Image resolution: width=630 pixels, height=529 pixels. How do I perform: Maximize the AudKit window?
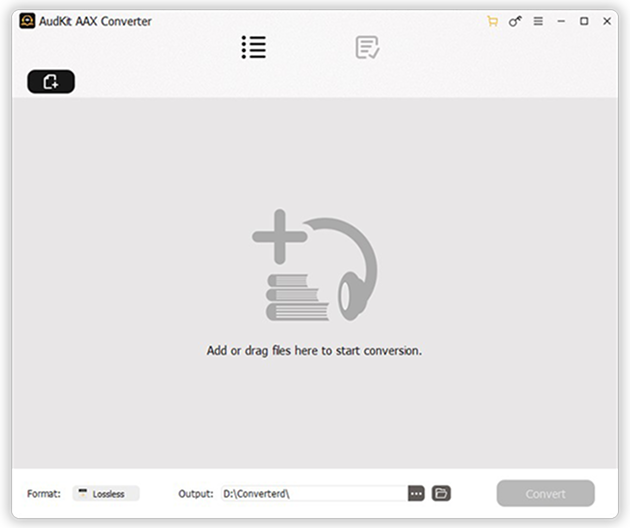coord(584,21)
